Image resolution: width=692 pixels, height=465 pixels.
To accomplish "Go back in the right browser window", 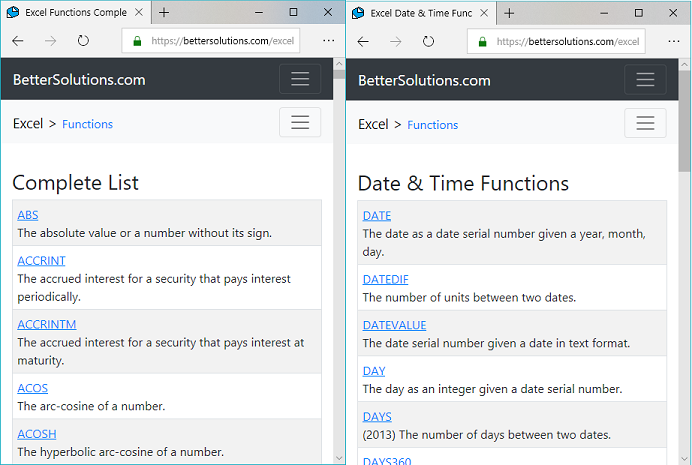I will click(363, 42).
